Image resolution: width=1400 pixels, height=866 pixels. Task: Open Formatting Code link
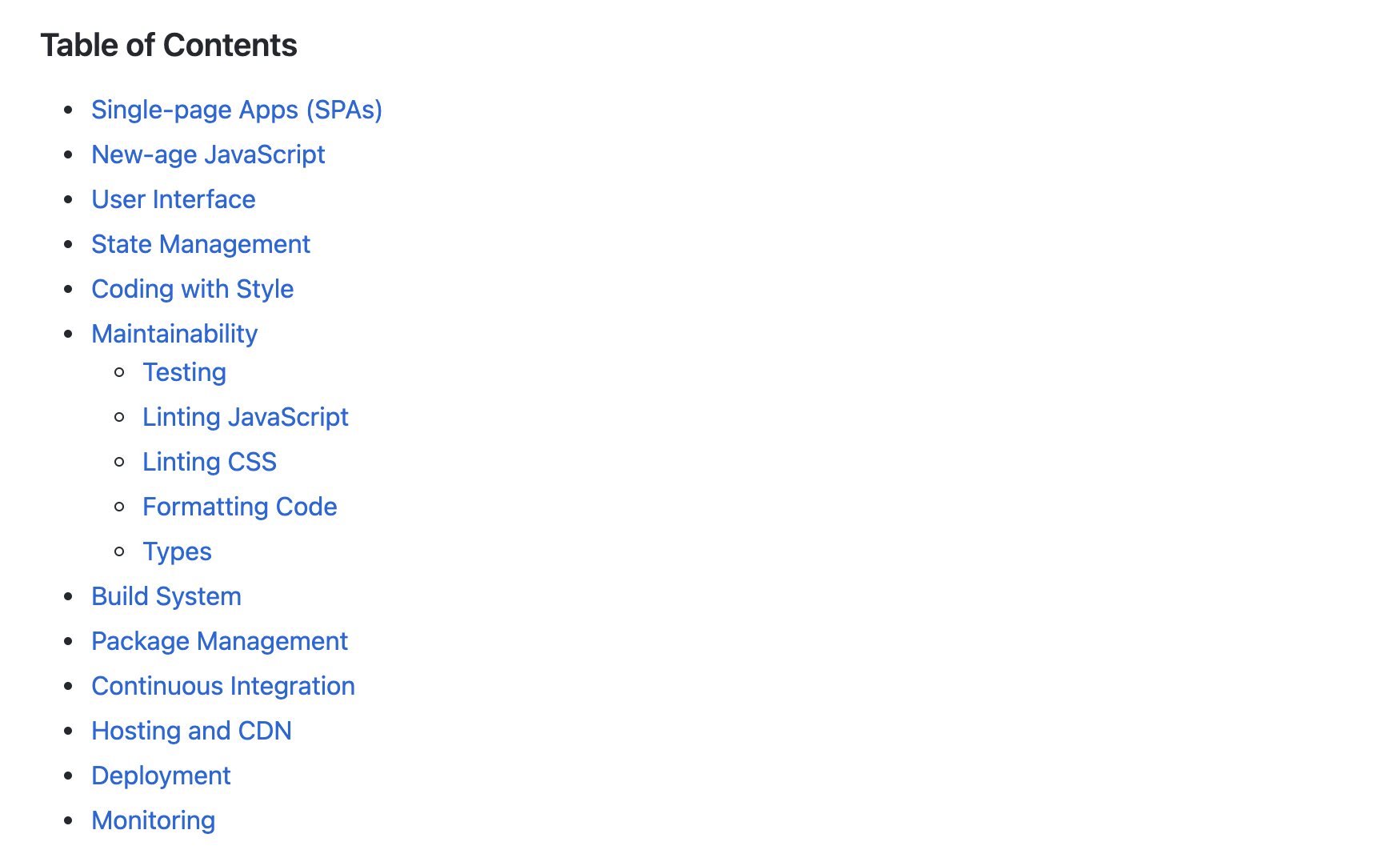(239, 507)
